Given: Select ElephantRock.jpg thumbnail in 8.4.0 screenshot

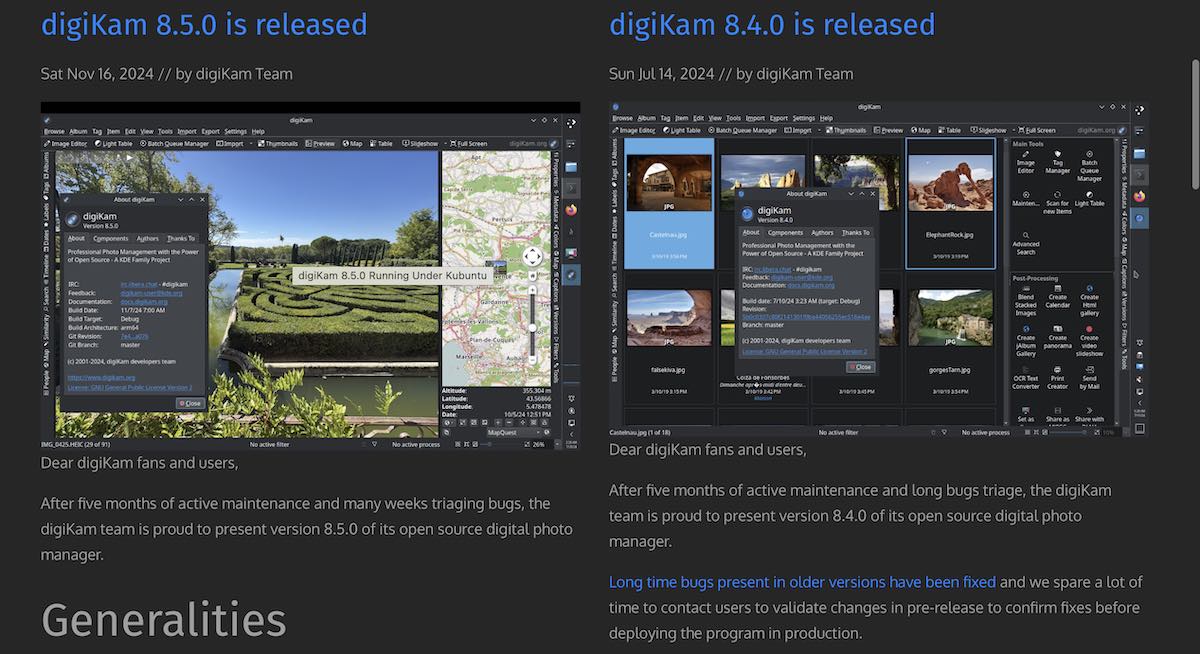Looking at the screenshot, I should (950, 203).
